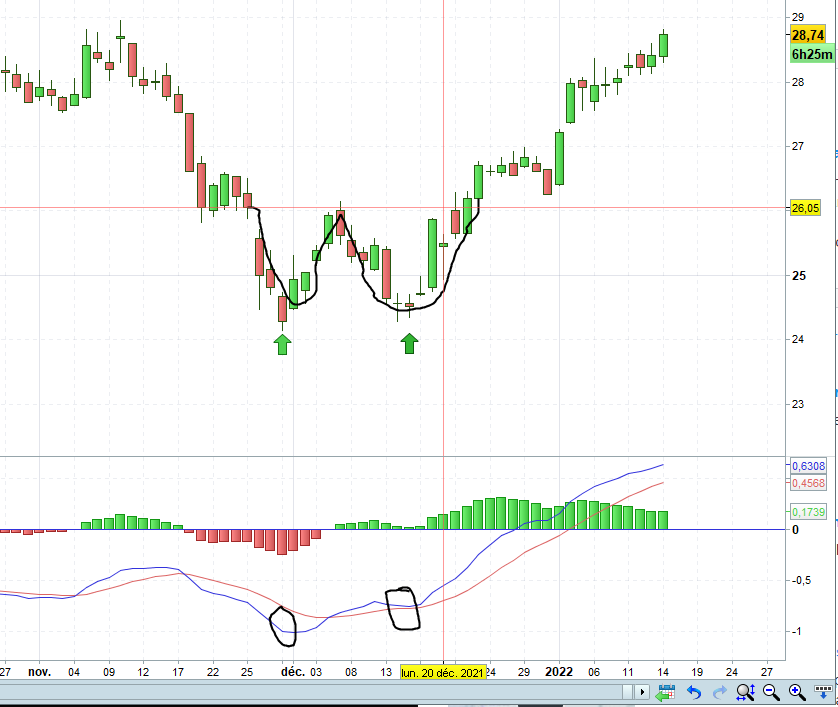Click the current price label 28,74

coord(808,35)
